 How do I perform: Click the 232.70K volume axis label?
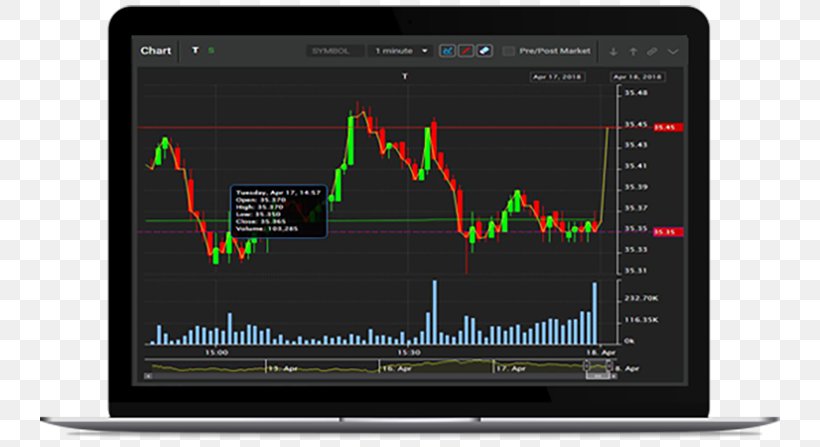pos(641,298)
